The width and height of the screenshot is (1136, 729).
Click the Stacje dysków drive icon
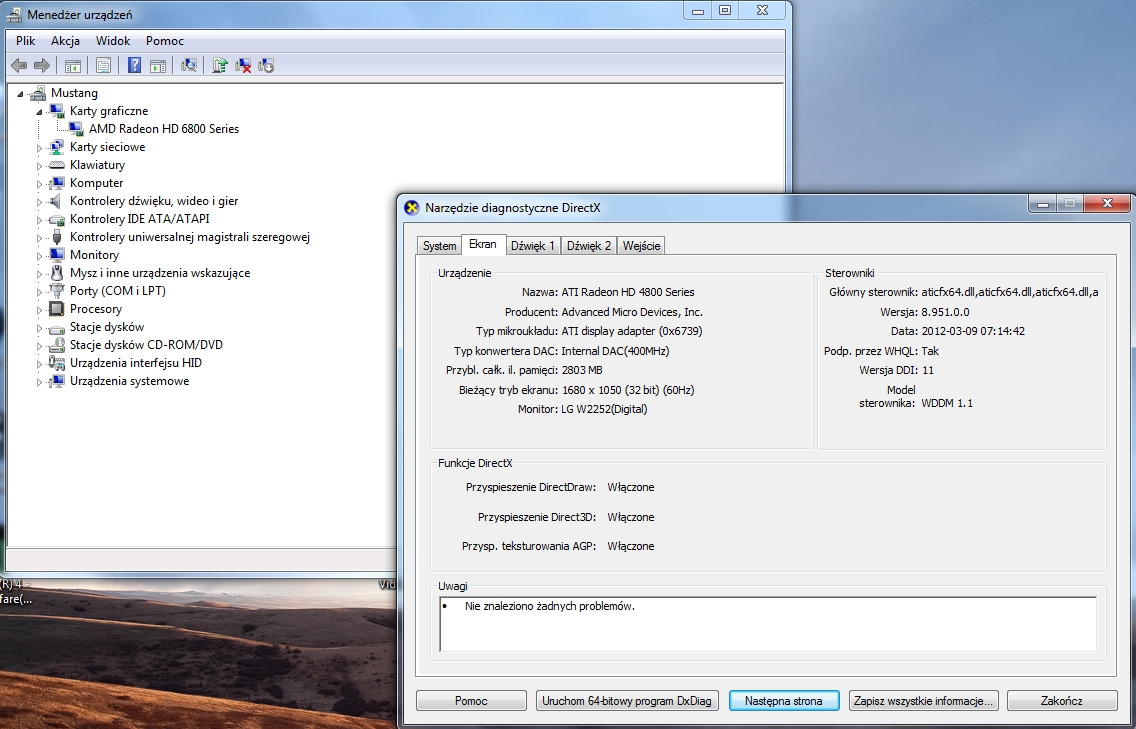[x=57, y=328]
